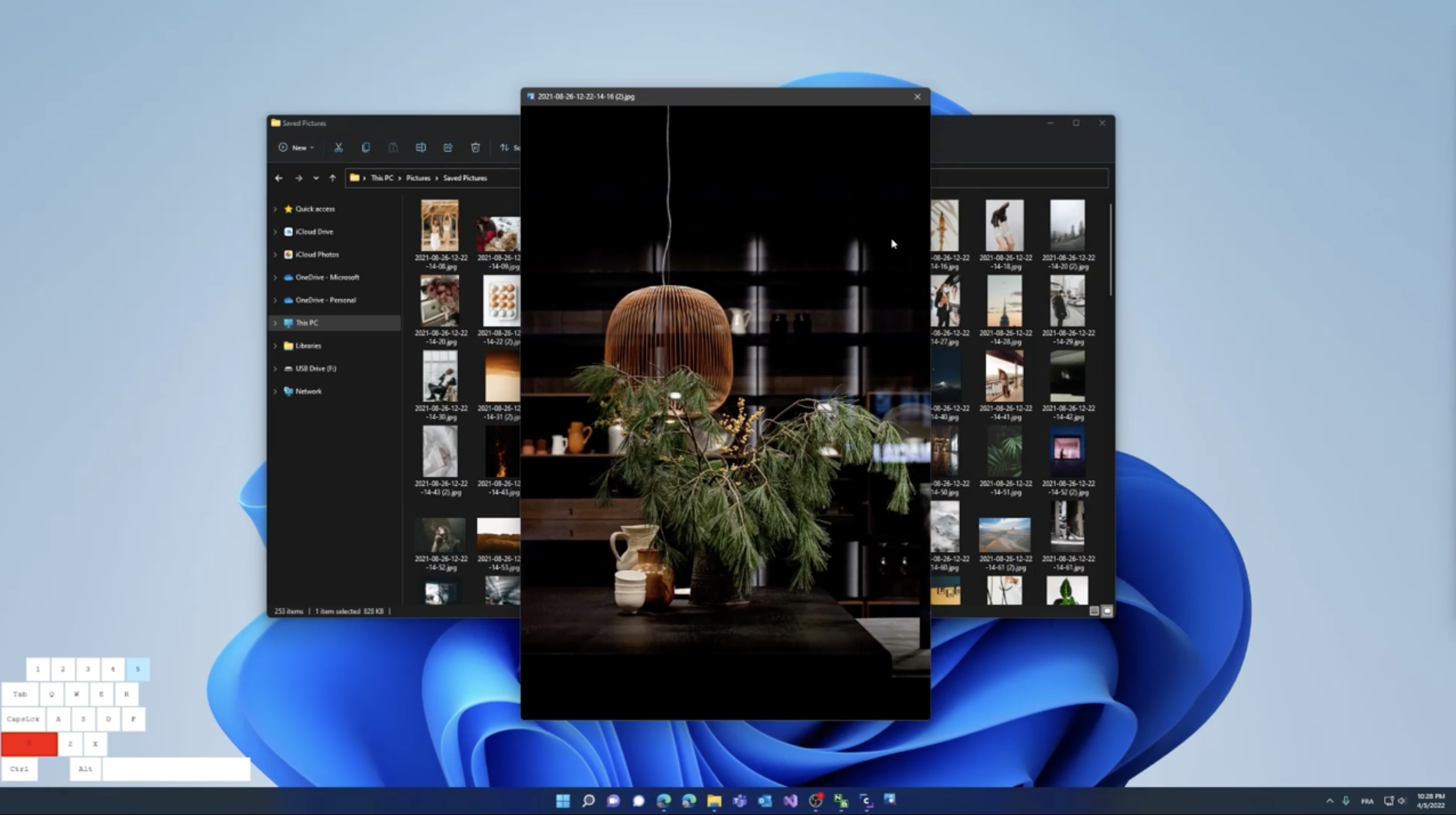Click the Cut scissors icon

click(338, 147)
